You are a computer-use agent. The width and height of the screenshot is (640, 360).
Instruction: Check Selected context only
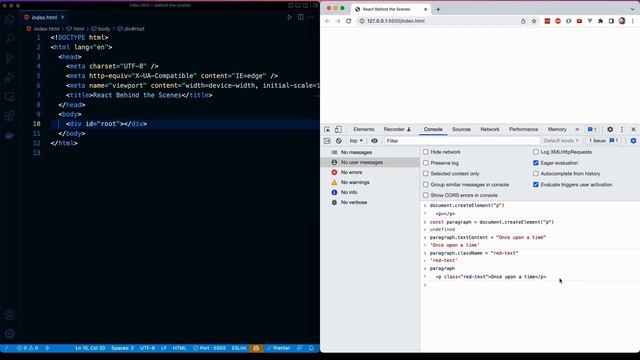coord(426,173)
